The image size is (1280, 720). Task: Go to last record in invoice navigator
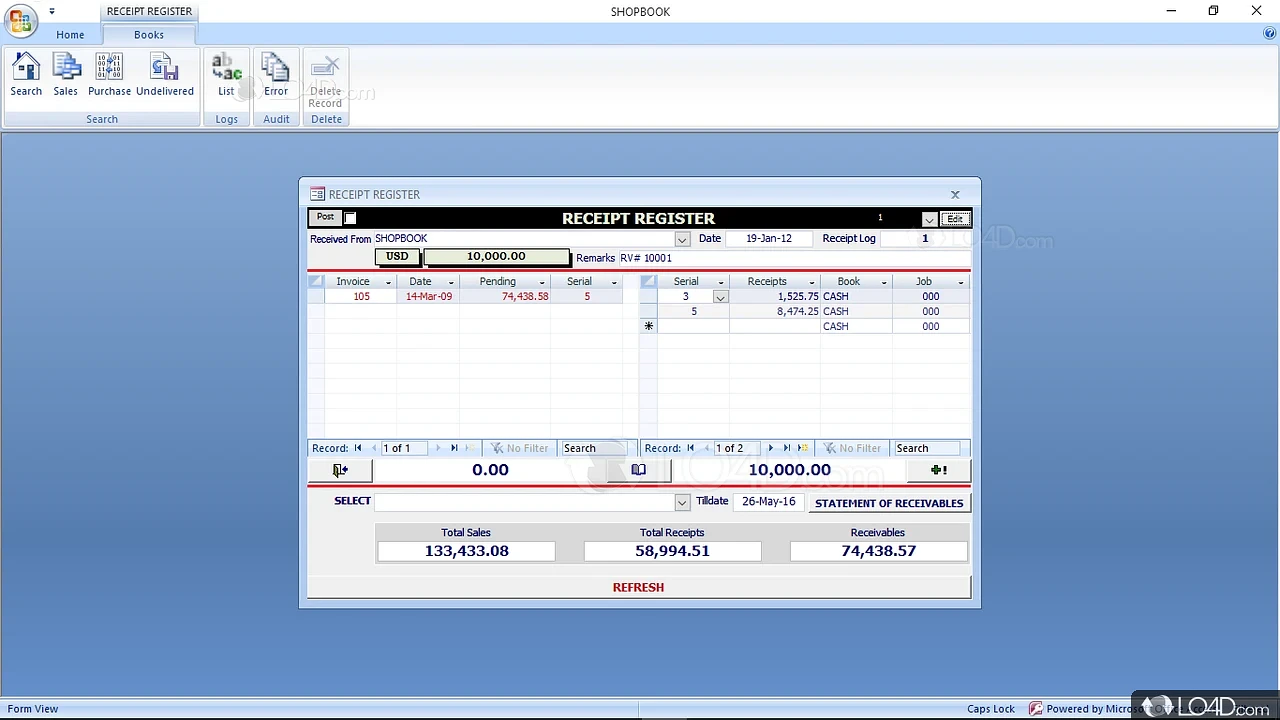(454, 448)
